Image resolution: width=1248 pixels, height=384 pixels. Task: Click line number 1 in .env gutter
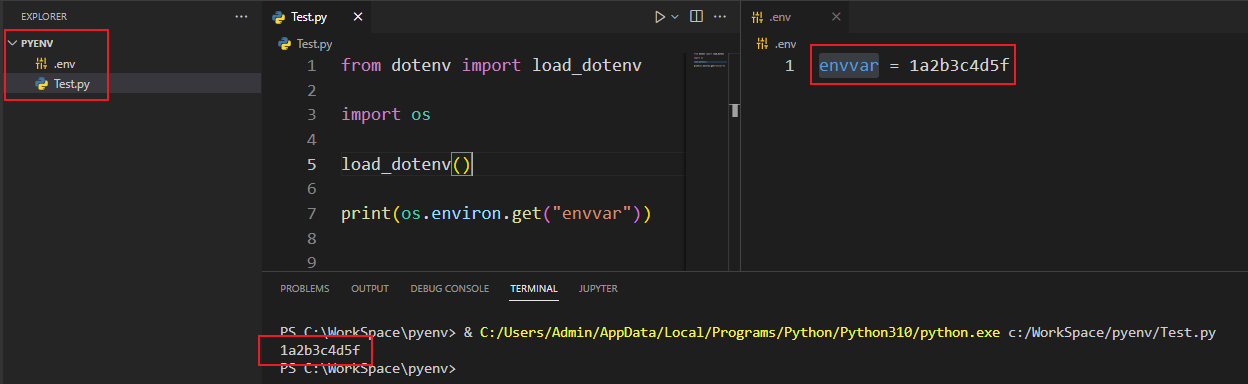coord(789,65)
